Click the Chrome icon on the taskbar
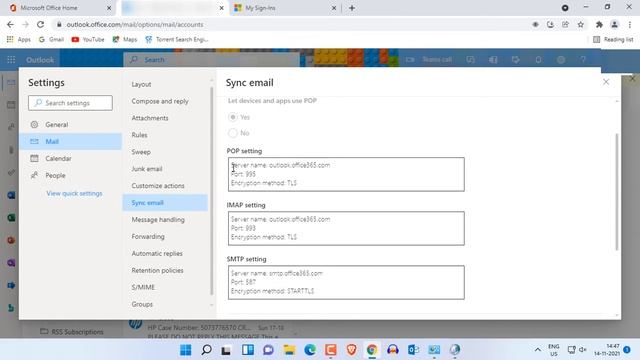Viewport: 640px width, 360px height. tap(372, 349)
